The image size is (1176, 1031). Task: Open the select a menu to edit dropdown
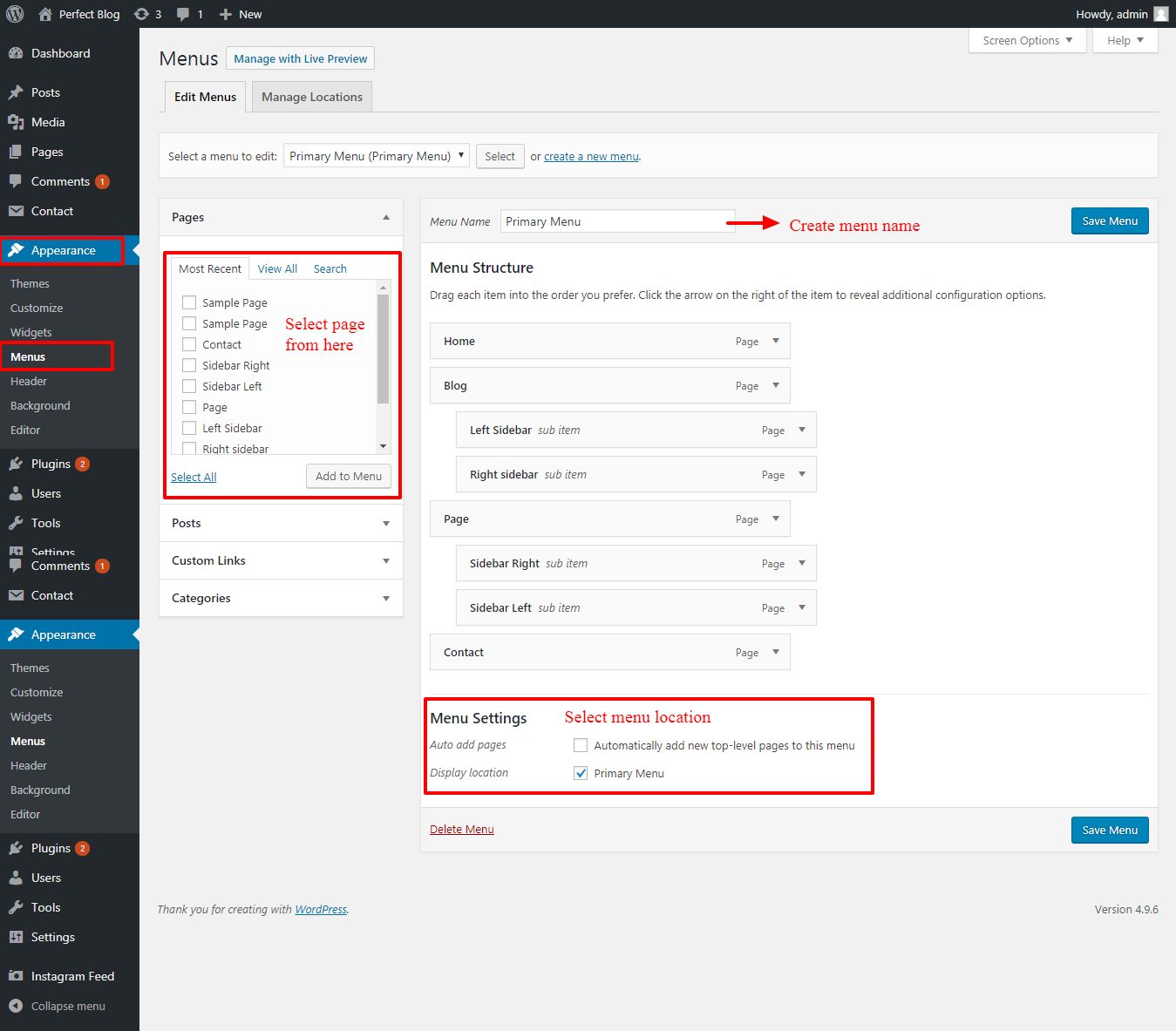376,156
